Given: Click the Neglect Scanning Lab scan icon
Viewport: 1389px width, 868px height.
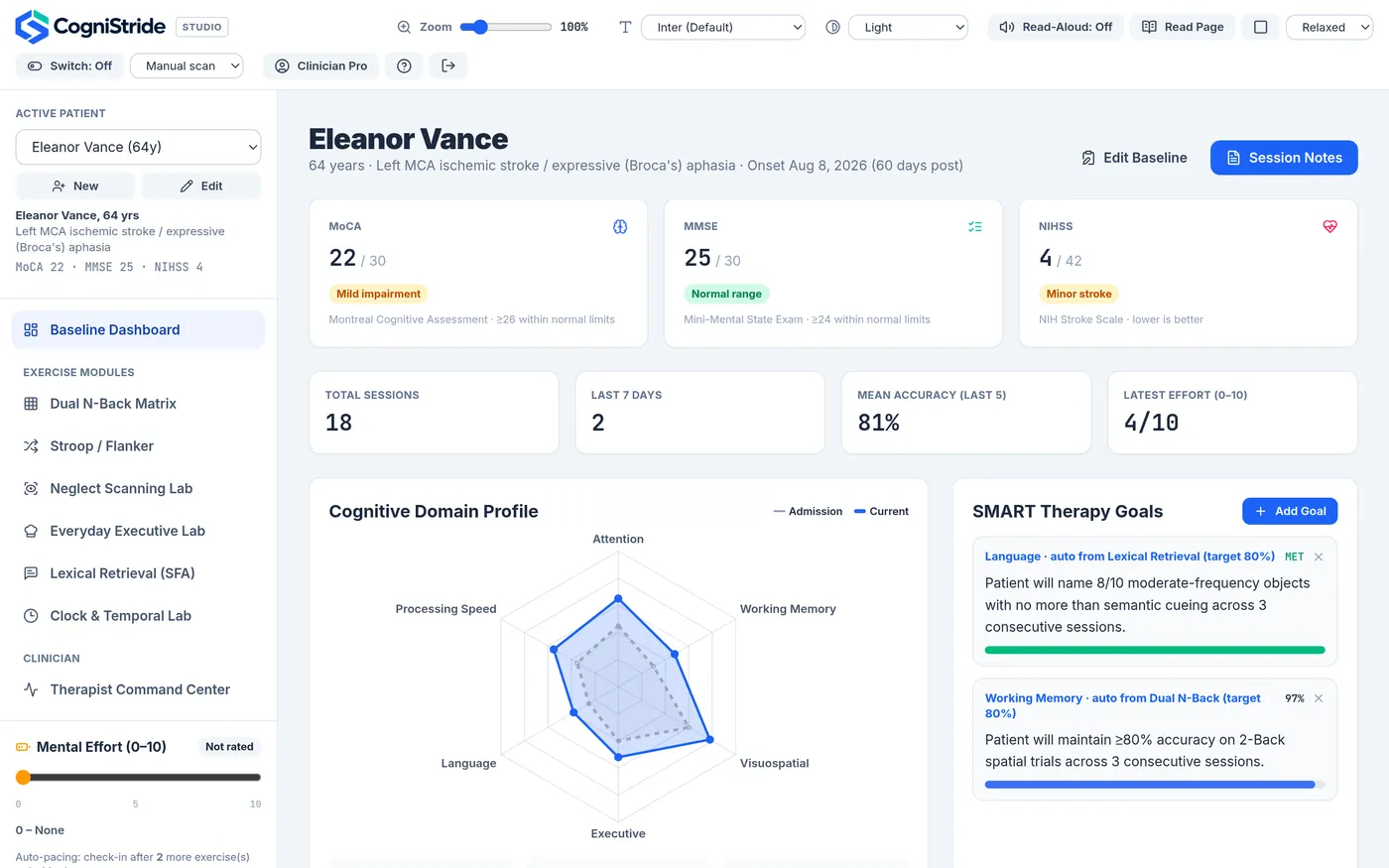Looking at the screenshot, I should pyautogui.click(x=31, y=489).
